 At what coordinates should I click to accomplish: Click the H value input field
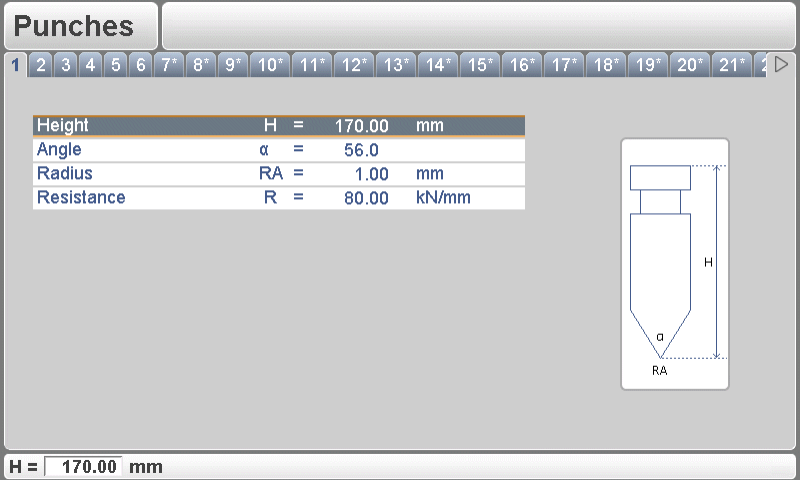coord(86,467)
